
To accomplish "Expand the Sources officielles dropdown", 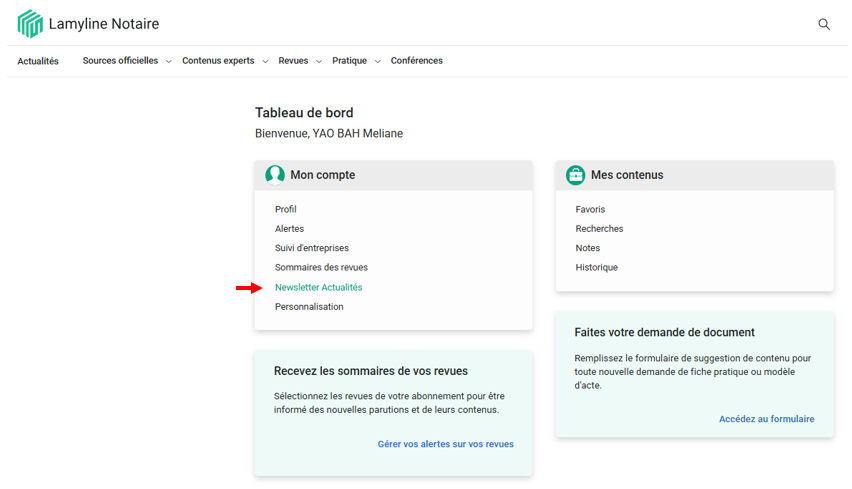I will (x=126, y=61).
